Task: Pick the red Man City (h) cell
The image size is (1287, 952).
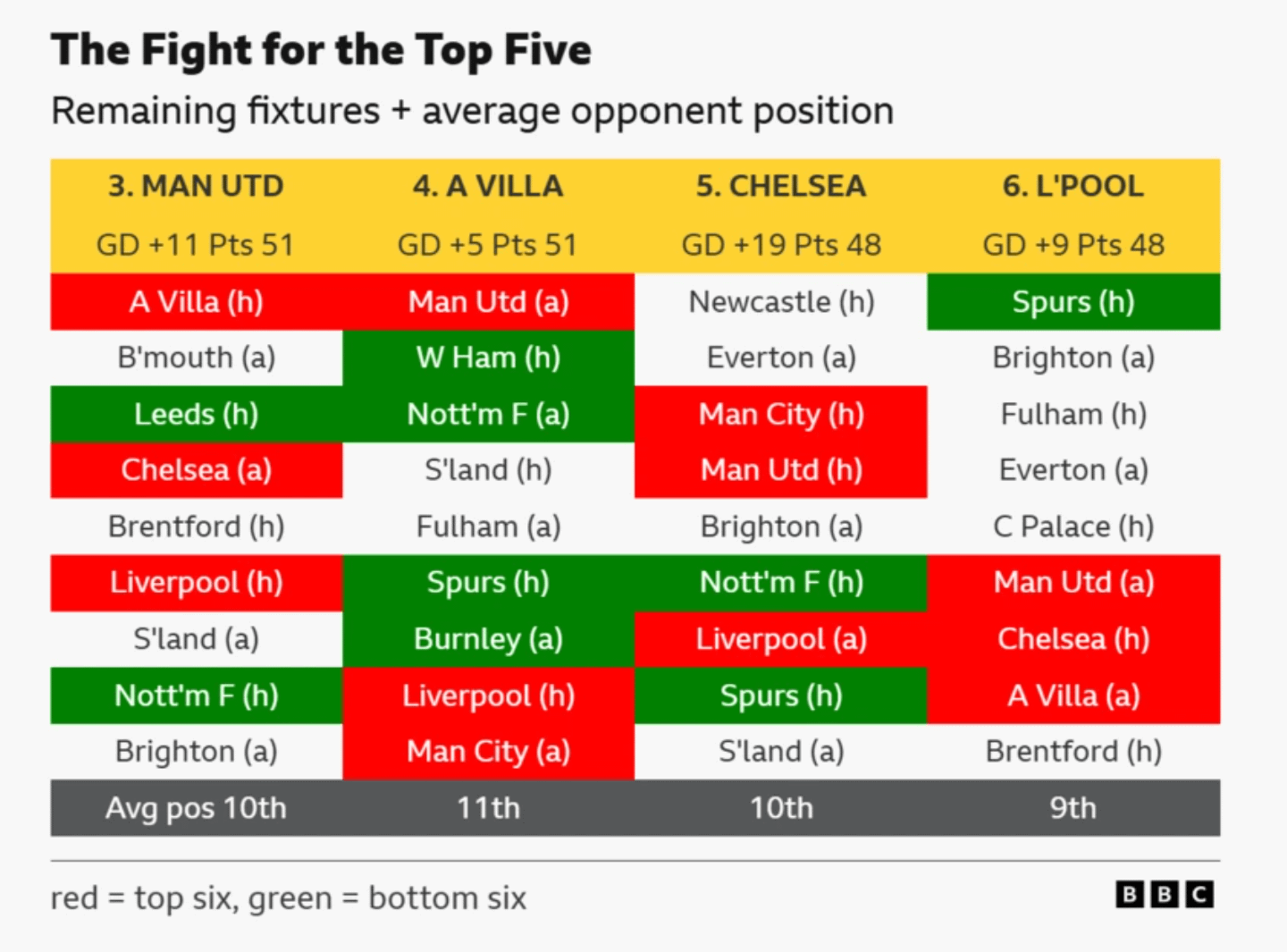Action: tap(781, 414)
